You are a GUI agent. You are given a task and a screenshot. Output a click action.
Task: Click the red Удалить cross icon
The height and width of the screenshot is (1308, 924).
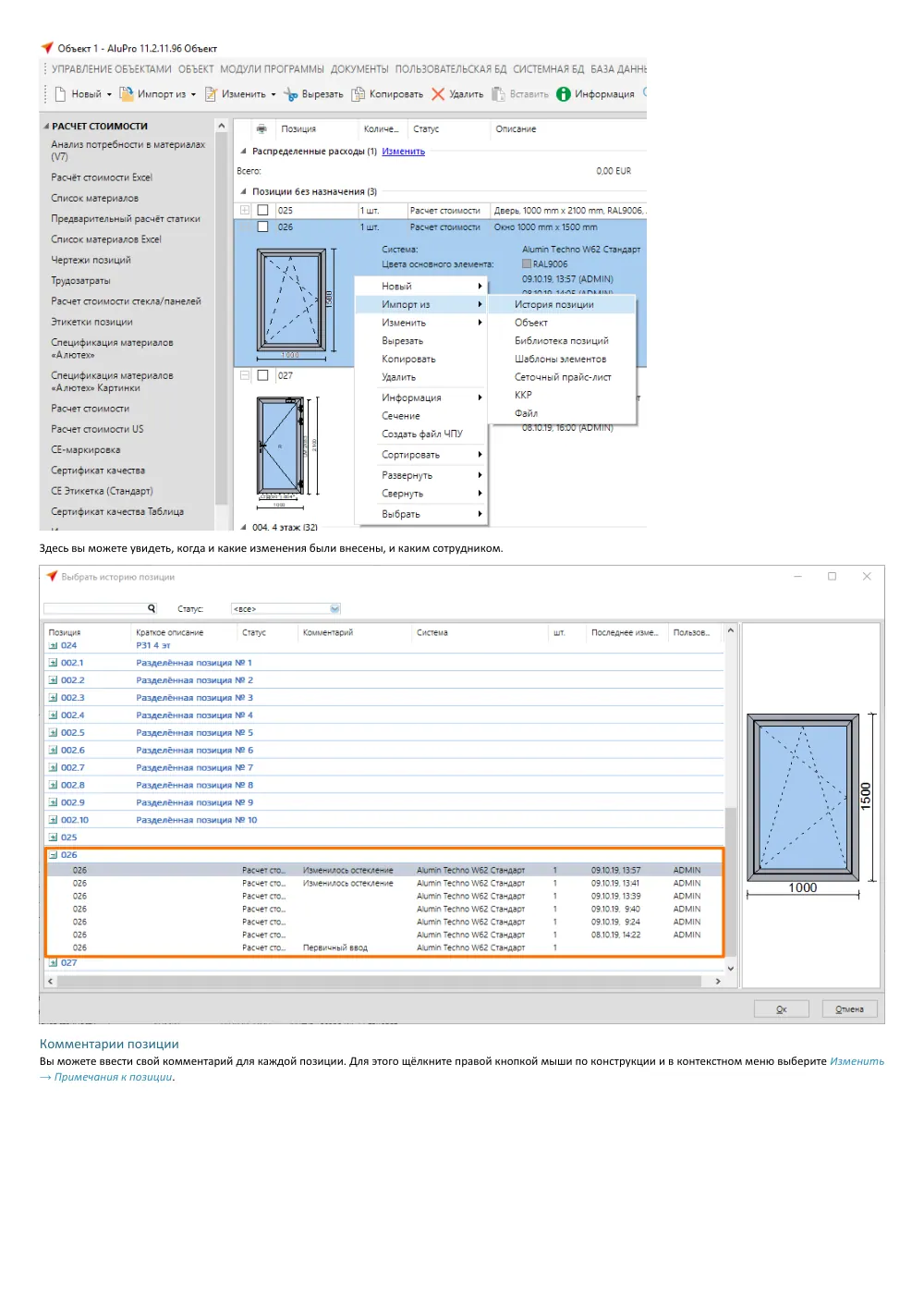[438, 94]
